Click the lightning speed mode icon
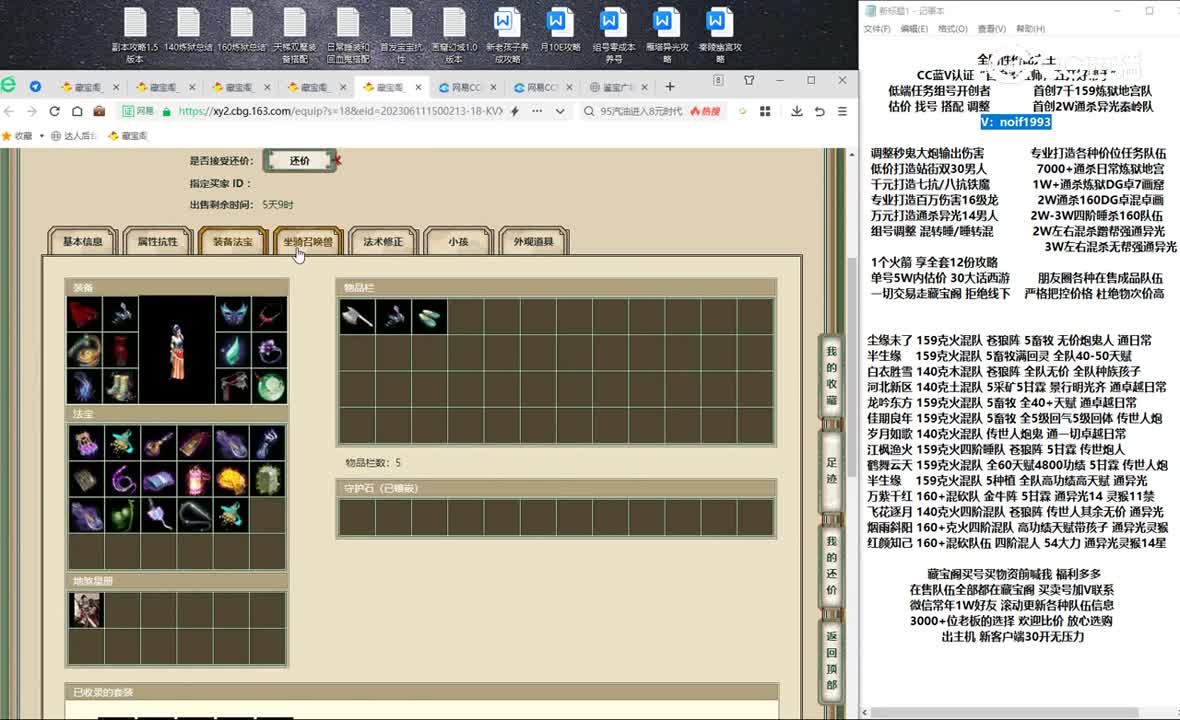The width and height of the screenshot is (1180, 720). 515,111
